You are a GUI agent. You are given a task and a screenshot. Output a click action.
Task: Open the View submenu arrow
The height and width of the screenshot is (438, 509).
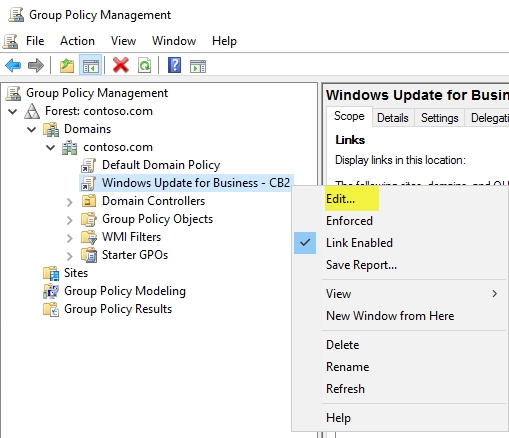point(495,294)
